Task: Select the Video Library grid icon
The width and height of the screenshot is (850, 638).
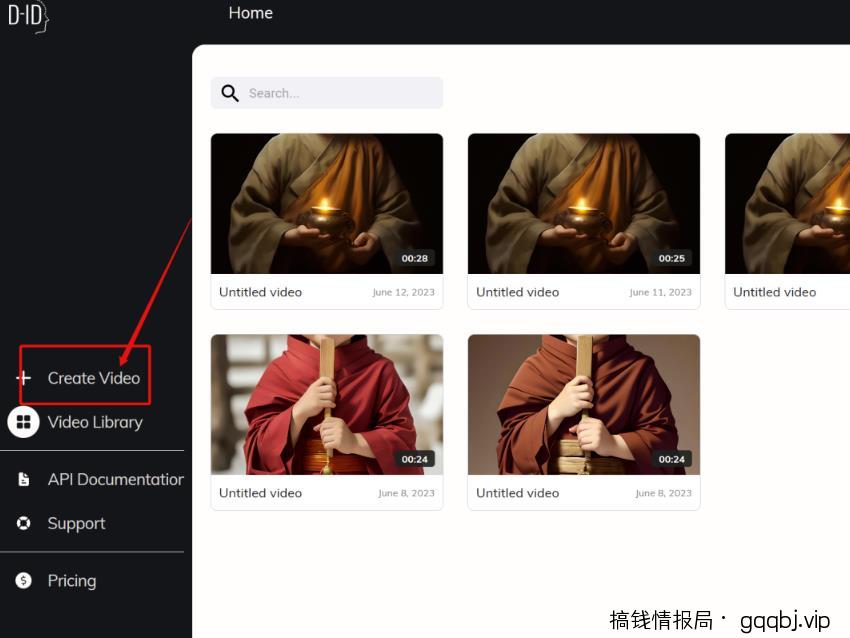Action: point(23,422)
